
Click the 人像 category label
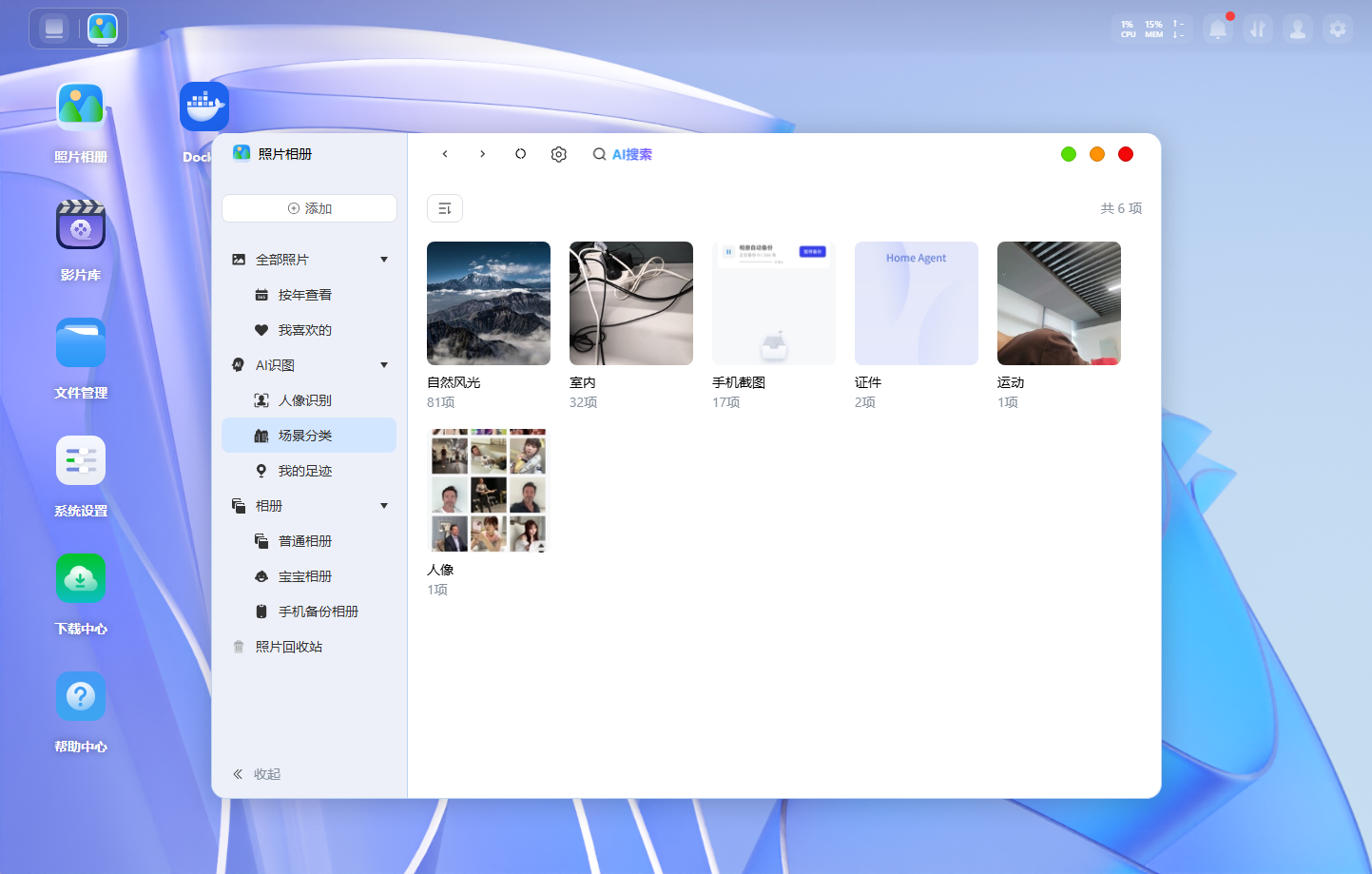[440, 570]
